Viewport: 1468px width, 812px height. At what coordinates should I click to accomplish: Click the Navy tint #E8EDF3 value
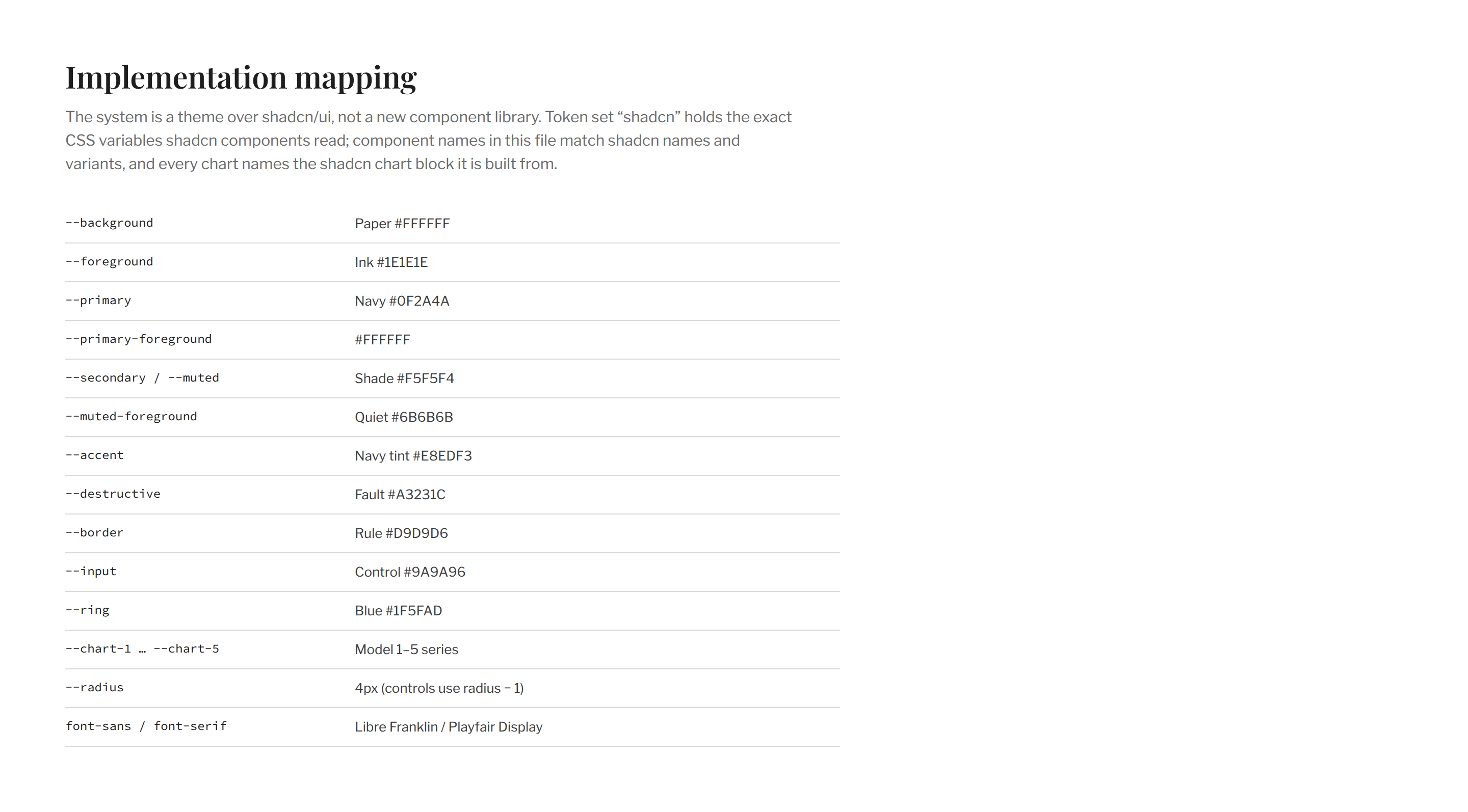413,455
